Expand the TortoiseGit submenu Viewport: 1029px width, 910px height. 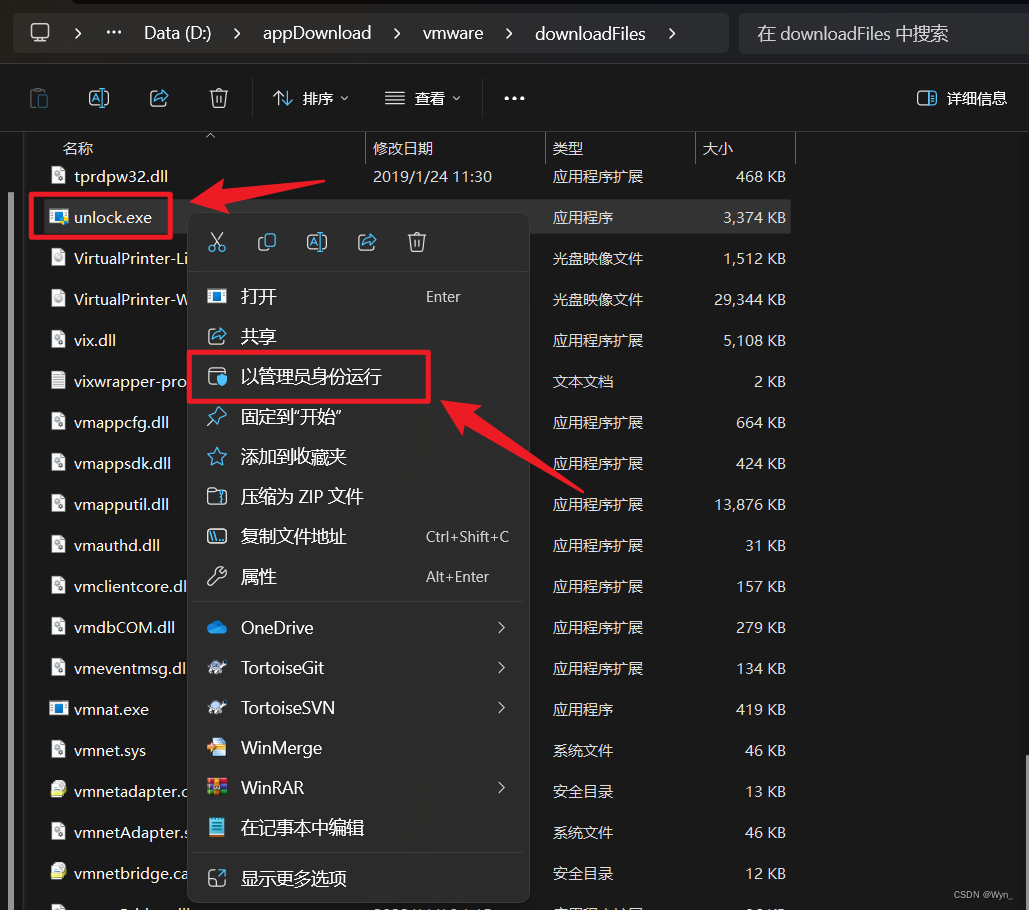pyautogui.click(x=501, y=668)
